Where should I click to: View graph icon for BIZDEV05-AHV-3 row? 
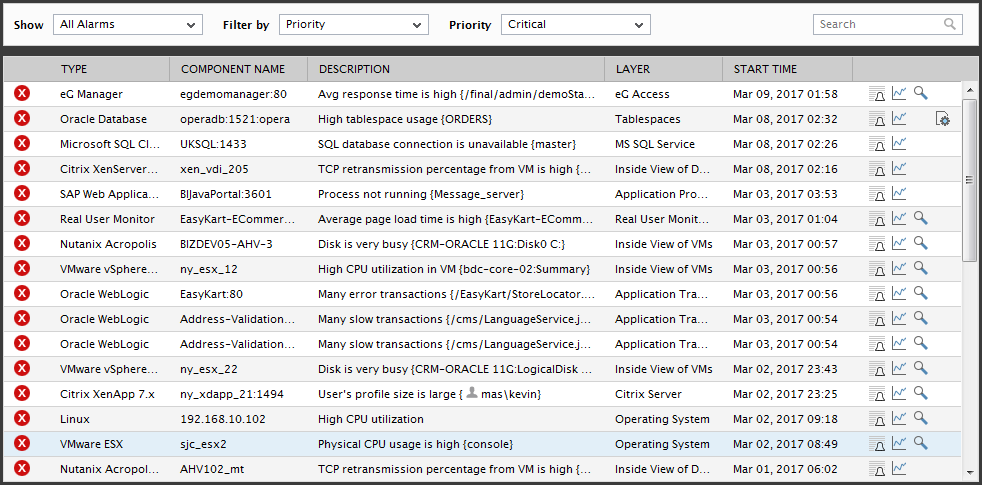[899, 244]
